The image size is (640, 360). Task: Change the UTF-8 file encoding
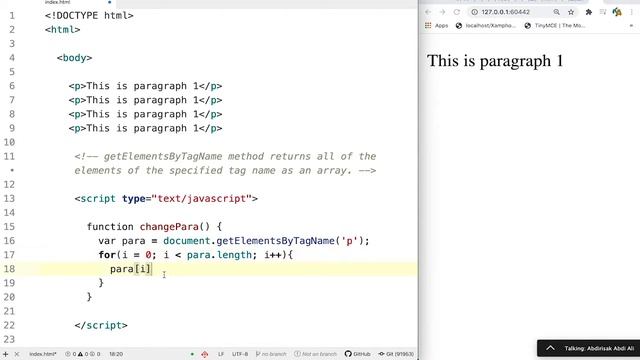(240, 354)
